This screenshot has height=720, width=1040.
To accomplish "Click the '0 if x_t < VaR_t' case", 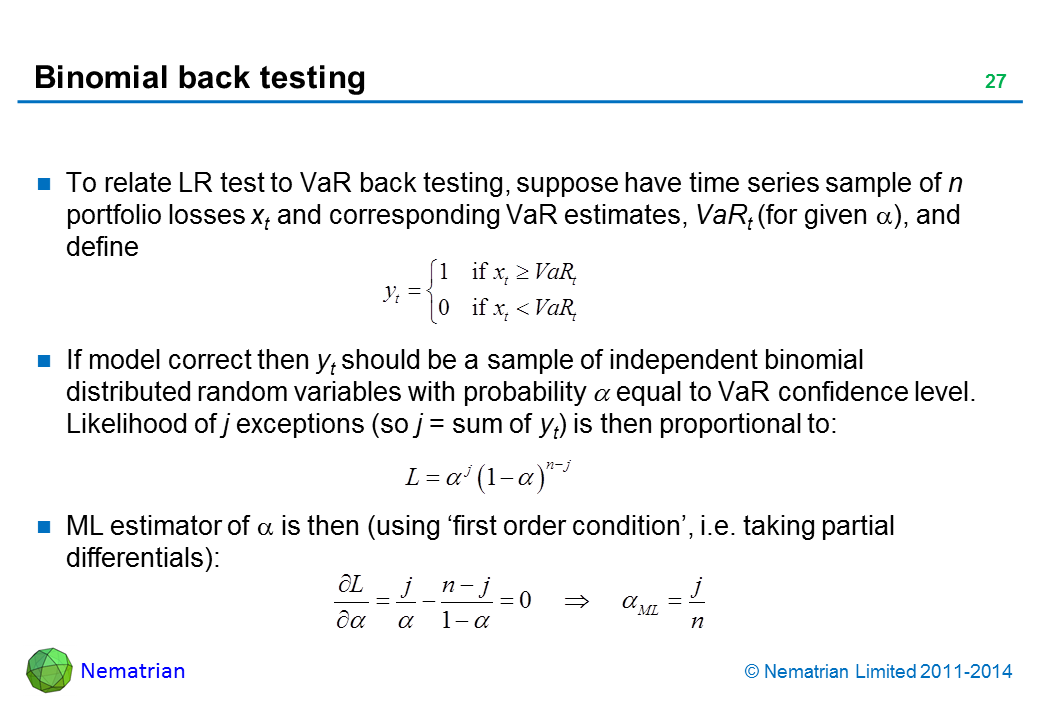I will point(507,309).
